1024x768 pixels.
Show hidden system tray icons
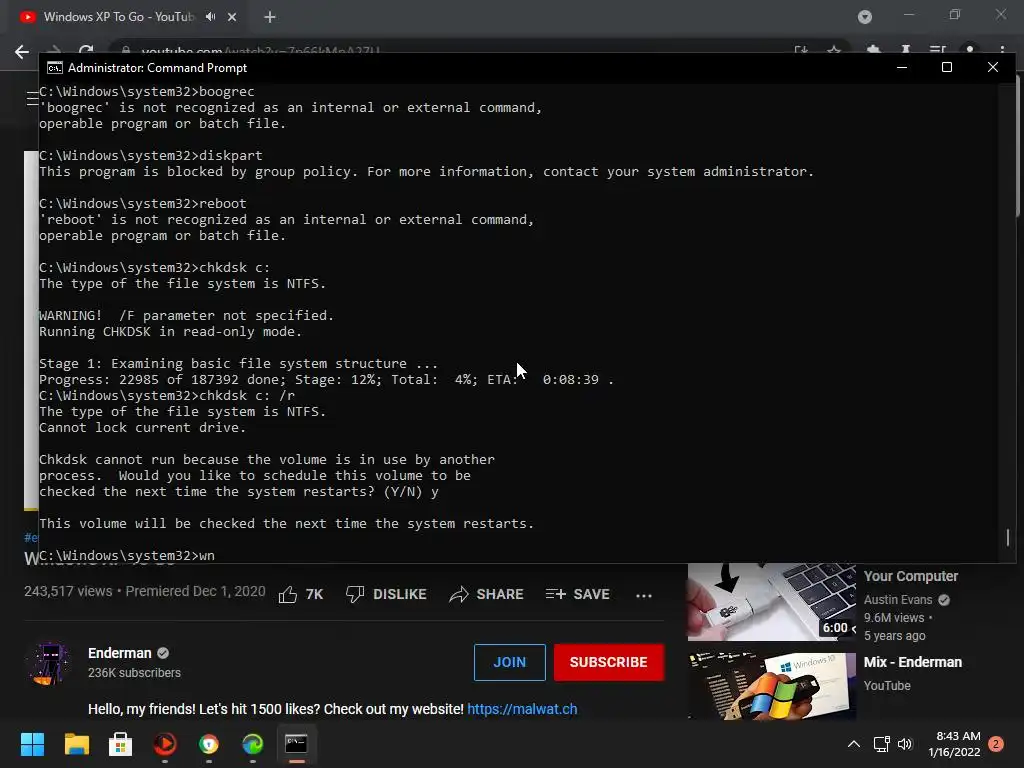854,744
